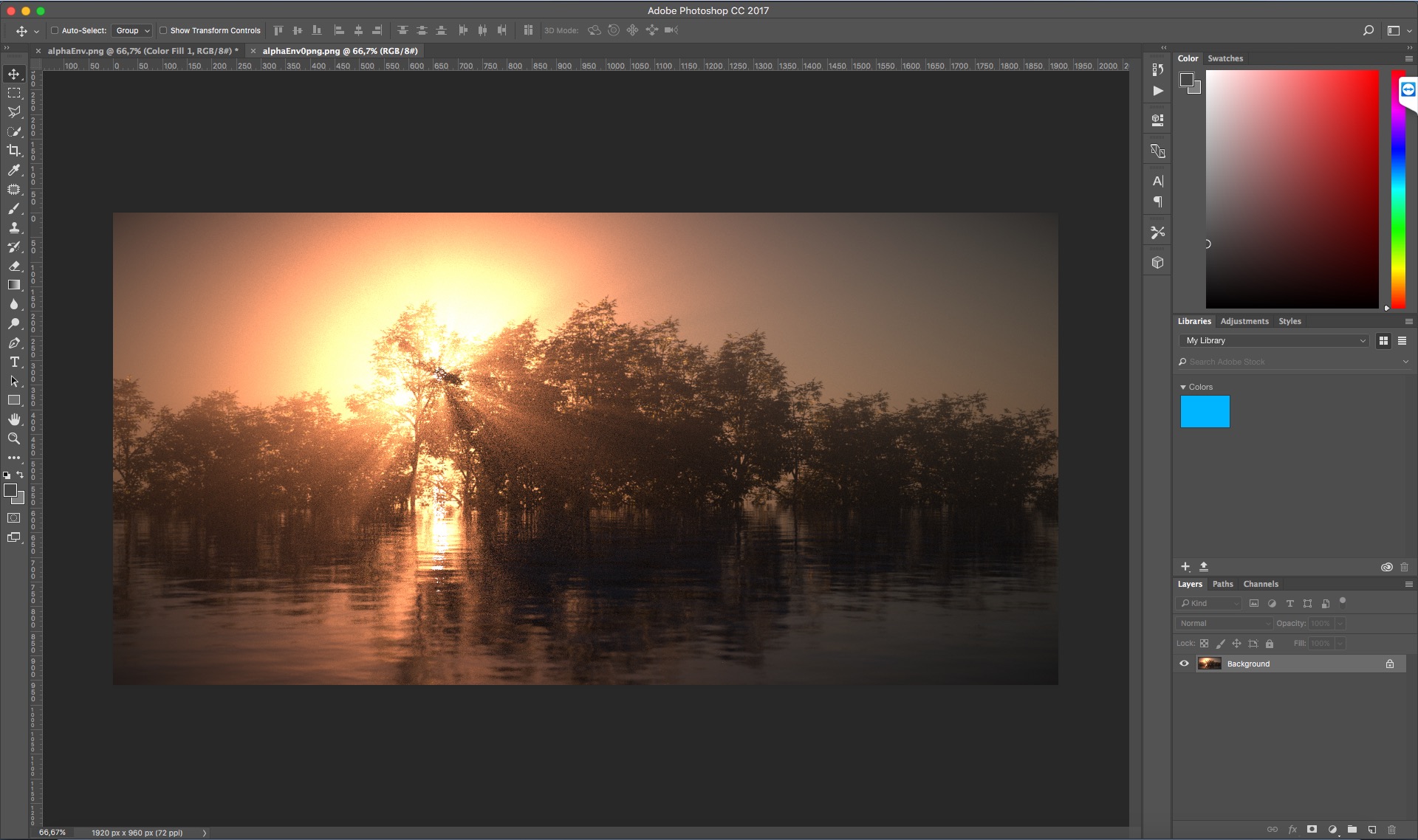Open the Swatches tab
1418x840 pixels.
1225,58
